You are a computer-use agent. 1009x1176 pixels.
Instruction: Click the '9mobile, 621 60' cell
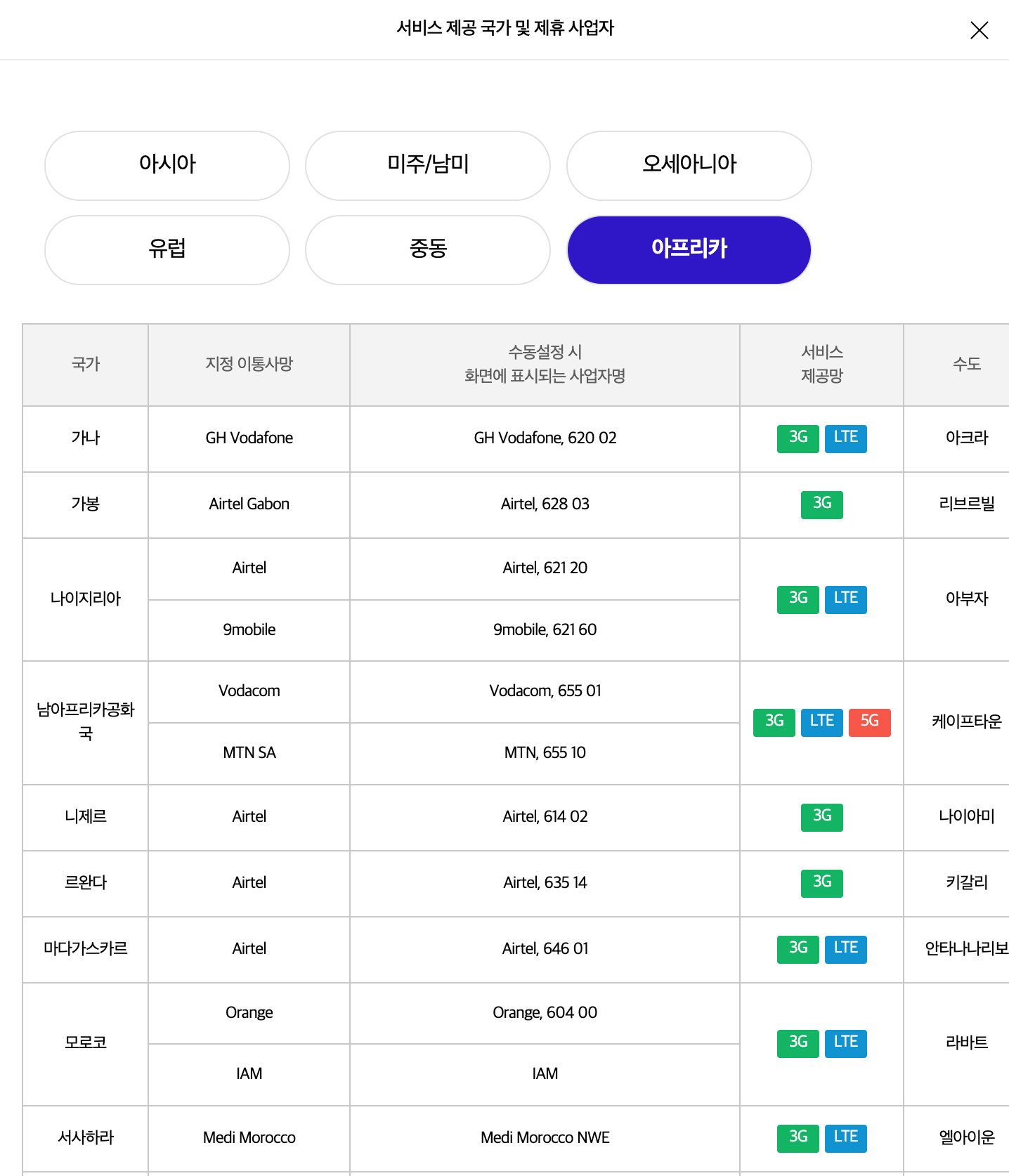(545, 630)
